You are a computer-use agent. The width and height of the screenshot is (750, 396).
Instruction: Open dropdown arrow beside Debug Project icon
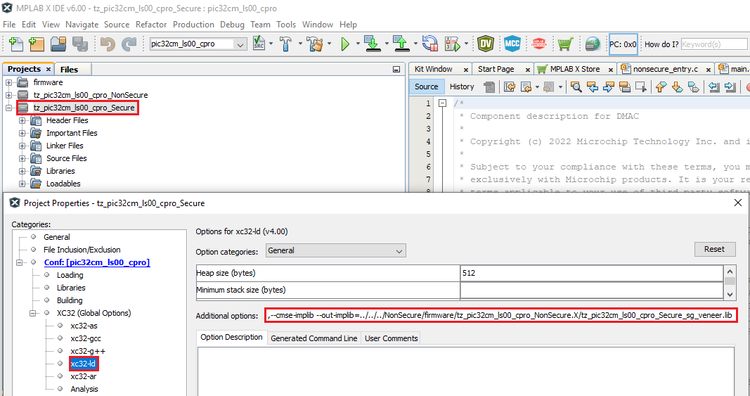coord(466,44)
